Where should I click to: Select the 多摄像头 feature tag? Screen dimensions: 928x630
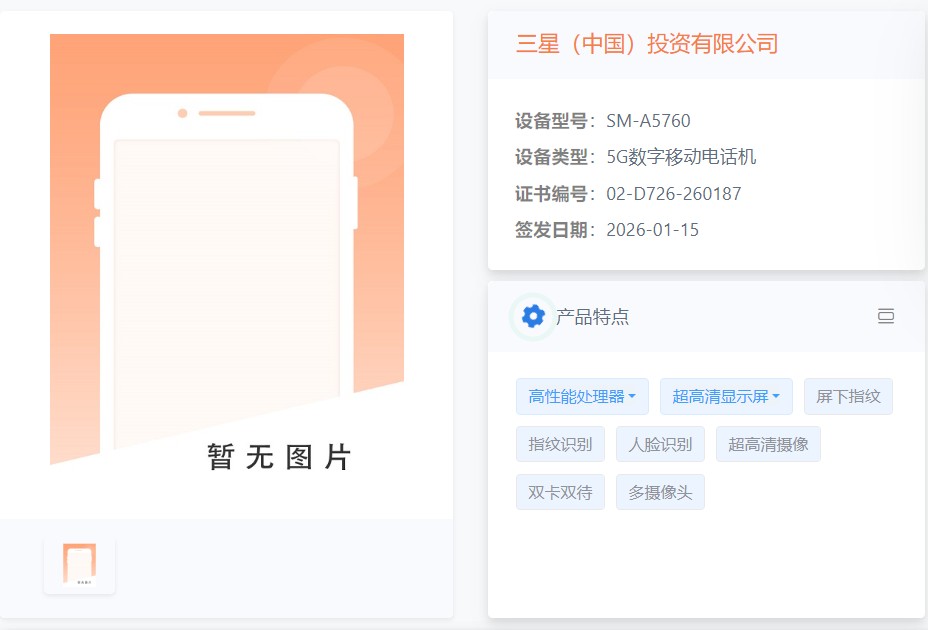coord(660,492)
